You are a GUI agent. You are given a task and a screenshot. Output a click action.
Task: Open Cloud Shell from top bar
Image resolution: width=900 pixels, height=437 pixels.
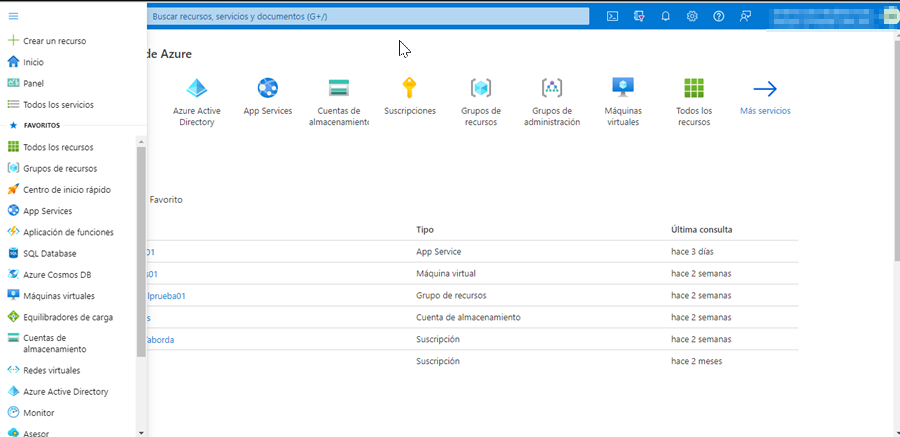click(612, 17)
